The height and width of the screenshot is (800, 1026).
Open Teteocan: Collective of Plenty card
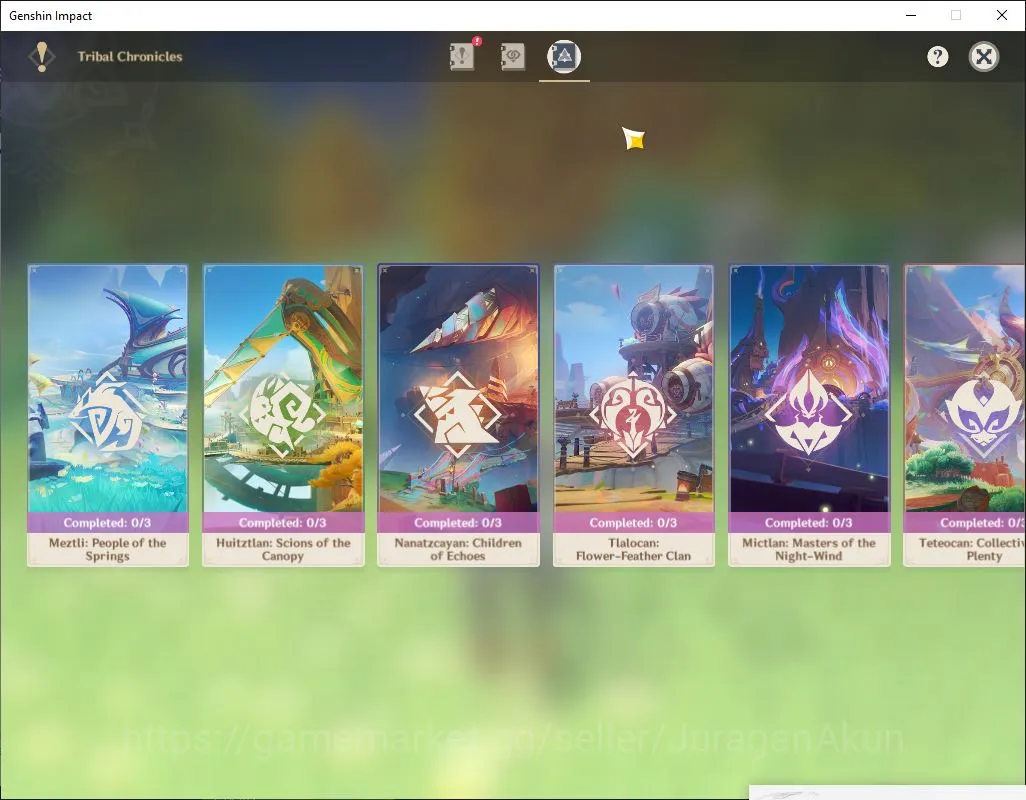(x=964, y=415)
